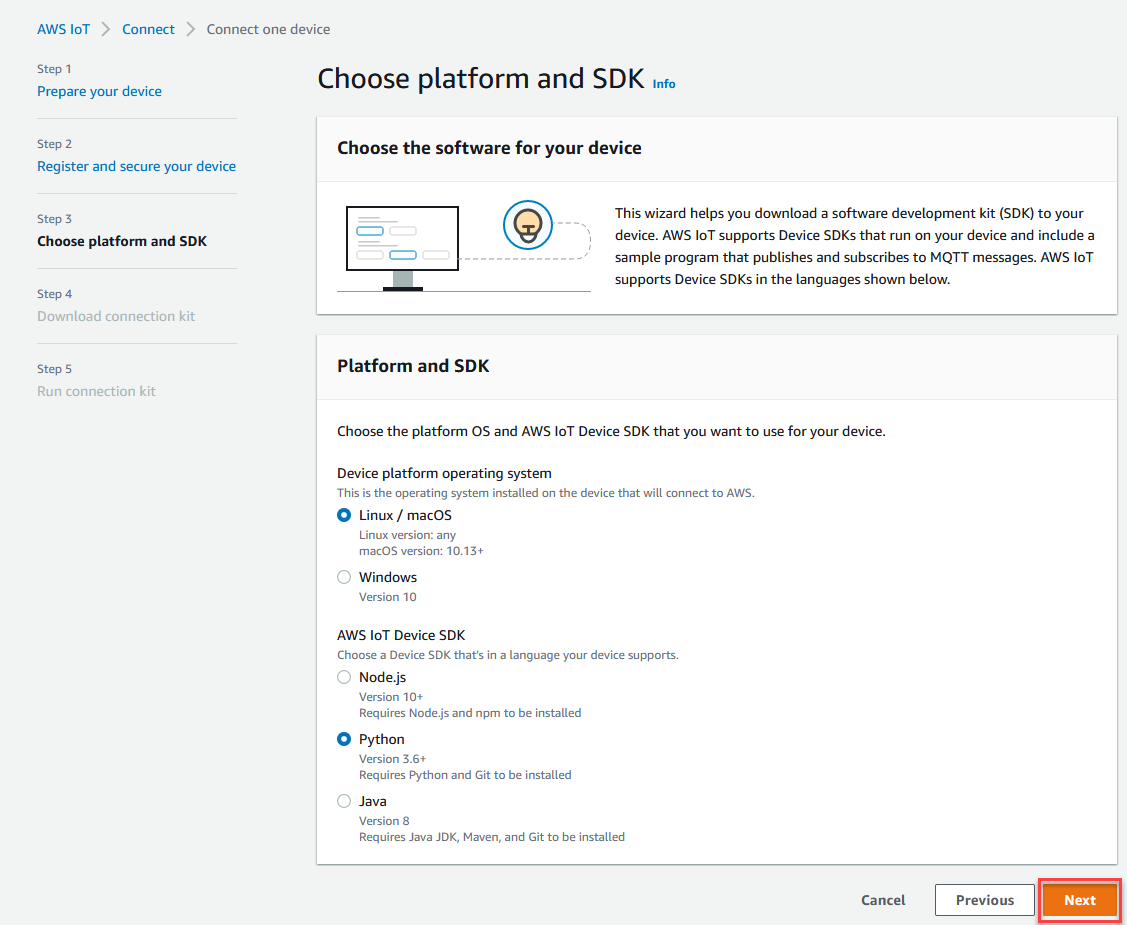
Task: Click the Platform and SDK section header
Action: click(x=413, y=366)
